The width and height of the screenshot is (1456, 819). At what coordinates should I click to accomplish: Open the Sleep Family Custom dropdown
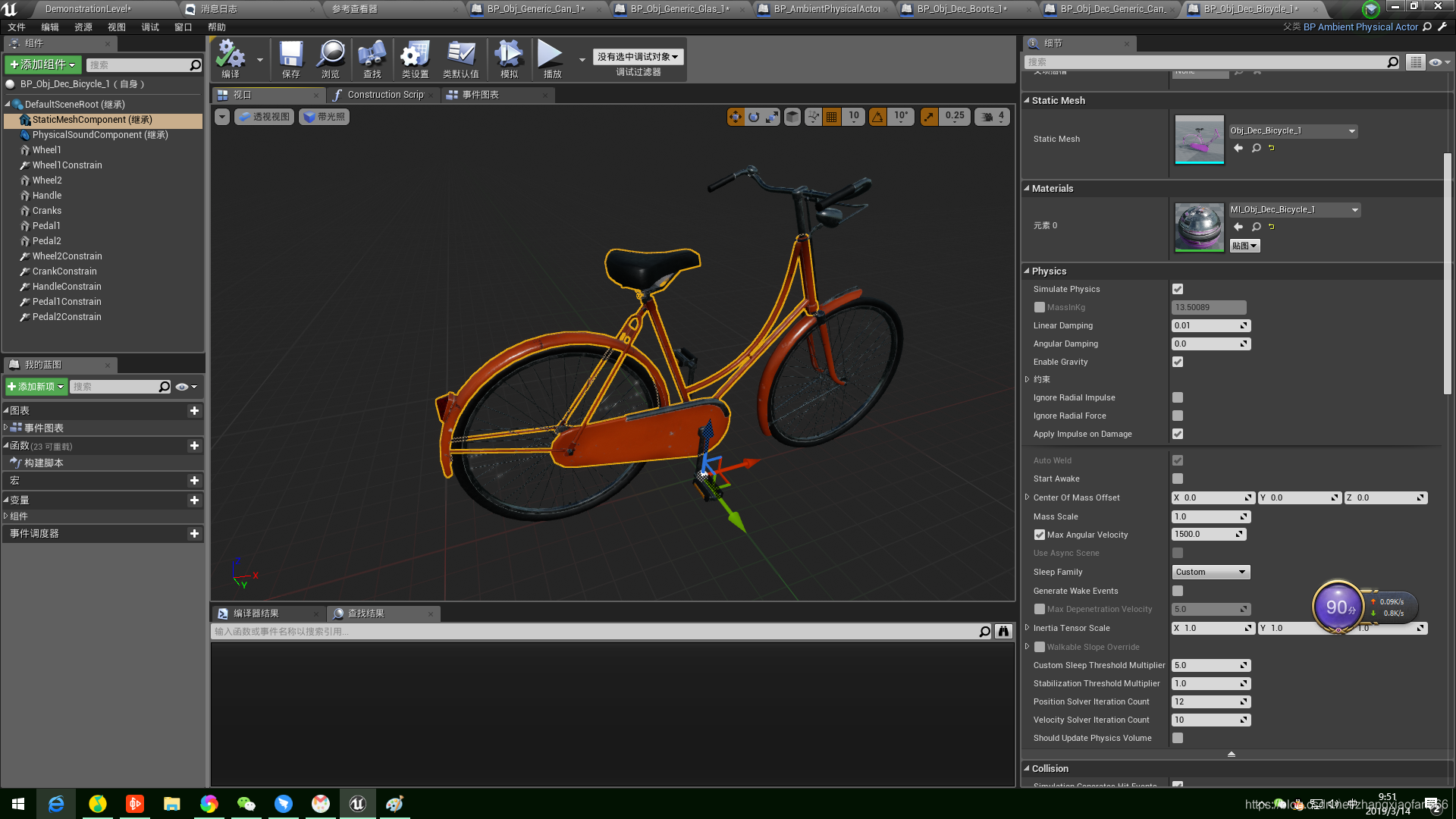coord(1210,572)
